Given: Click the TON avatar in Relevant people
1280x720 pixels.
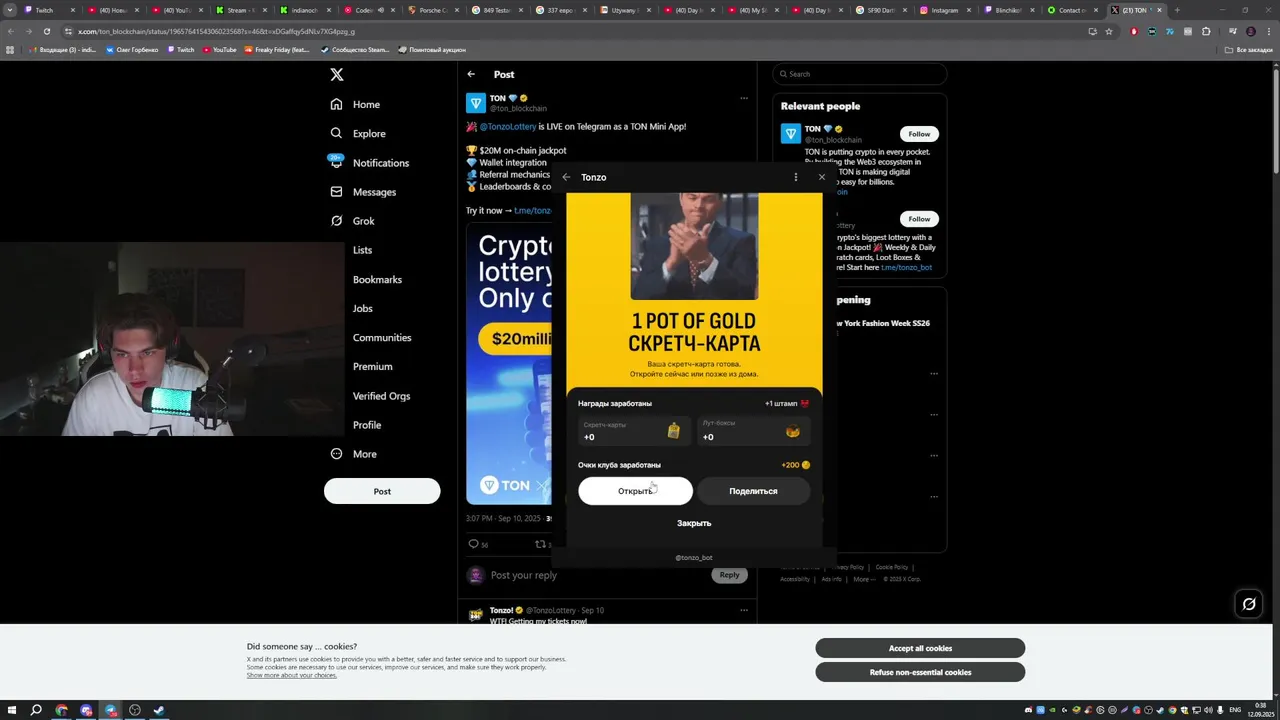Looking at the screenshot, I should tap(791, 134).
